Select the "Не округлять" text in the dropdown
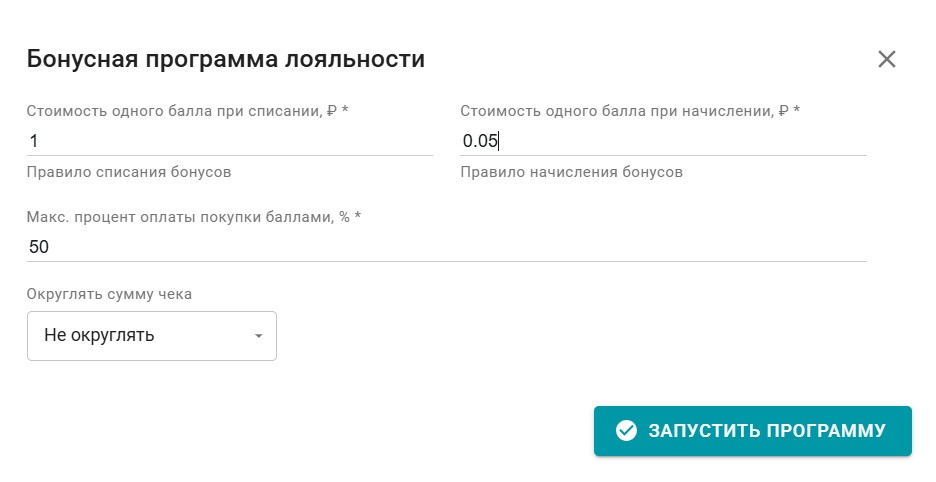Screen dimensions: 936x482 coord(99,336)
